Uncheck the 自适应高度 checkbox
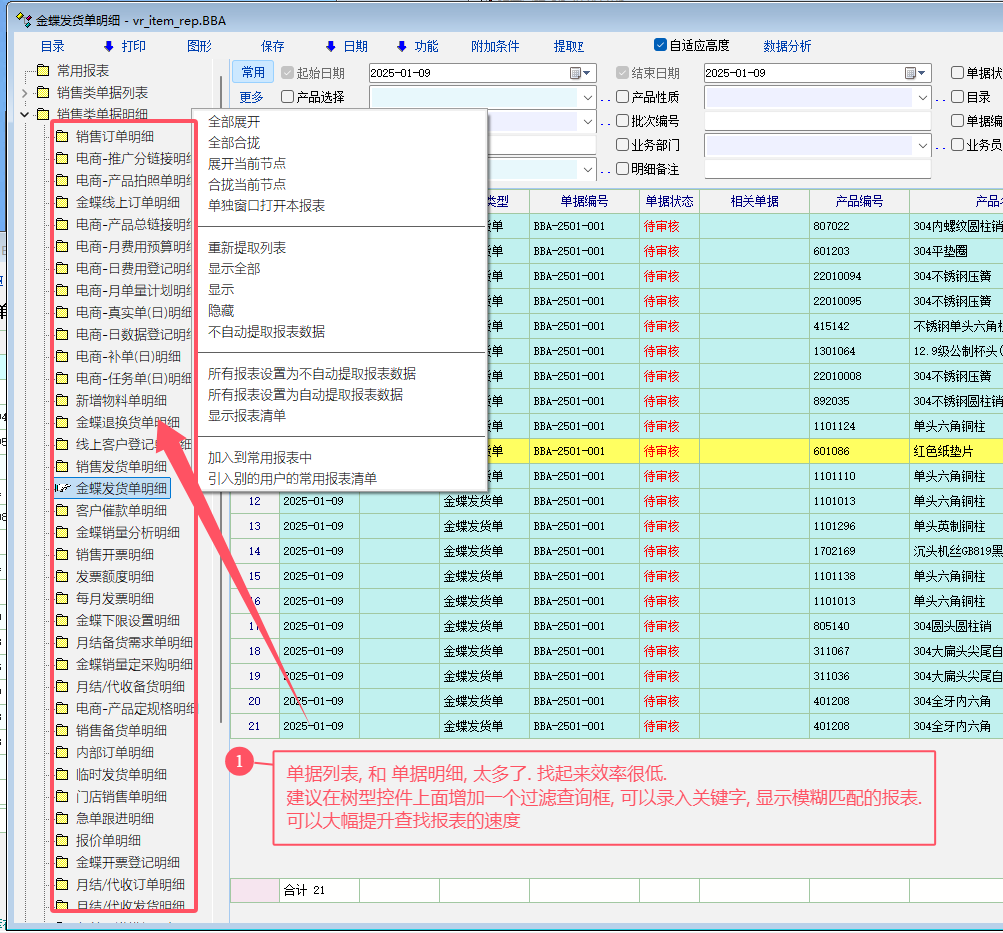The image size is (1003, 933). 660,45
